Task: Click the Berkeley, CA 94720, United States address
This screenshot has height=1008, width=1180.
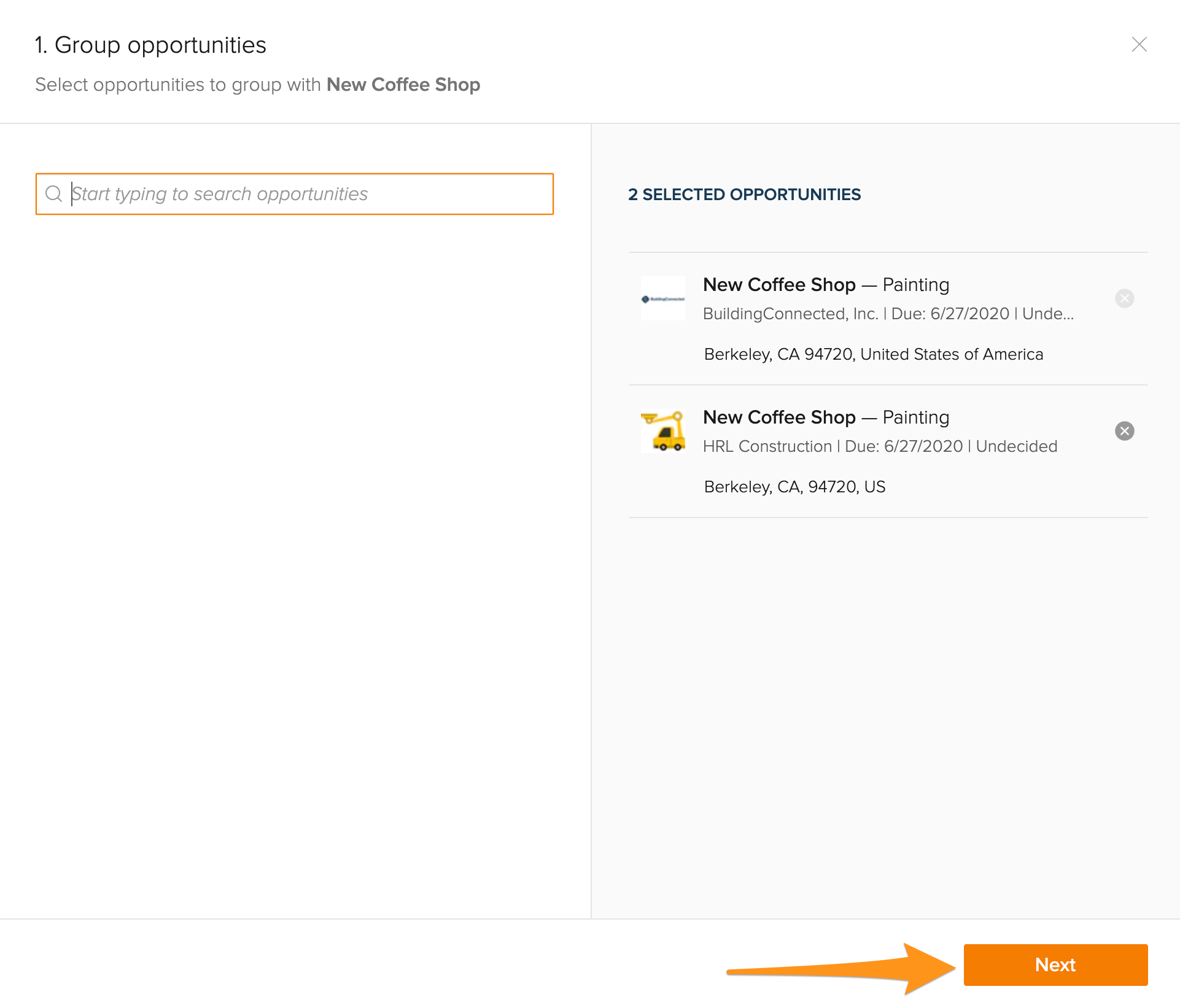Action: coord(874,354)
